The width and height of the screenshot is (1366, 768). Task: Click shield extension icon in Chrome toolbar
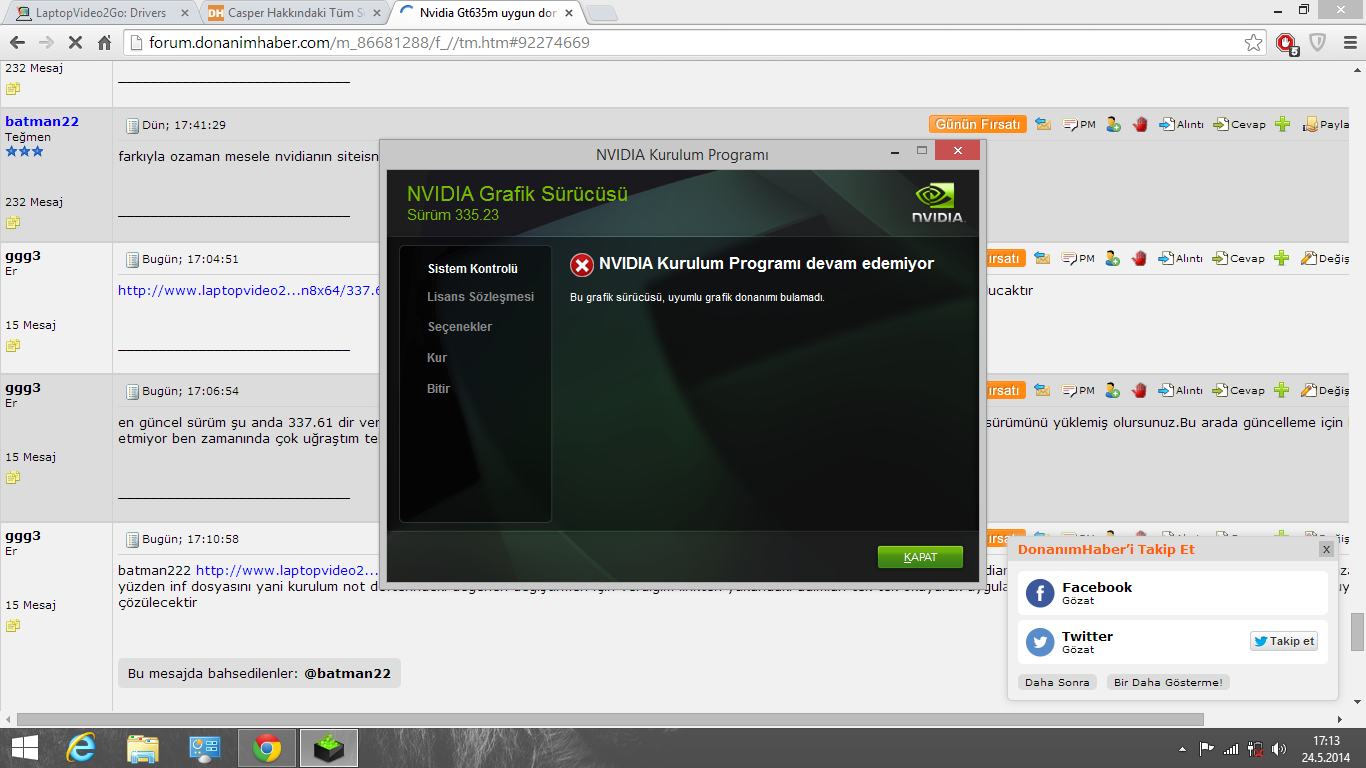1317,43
